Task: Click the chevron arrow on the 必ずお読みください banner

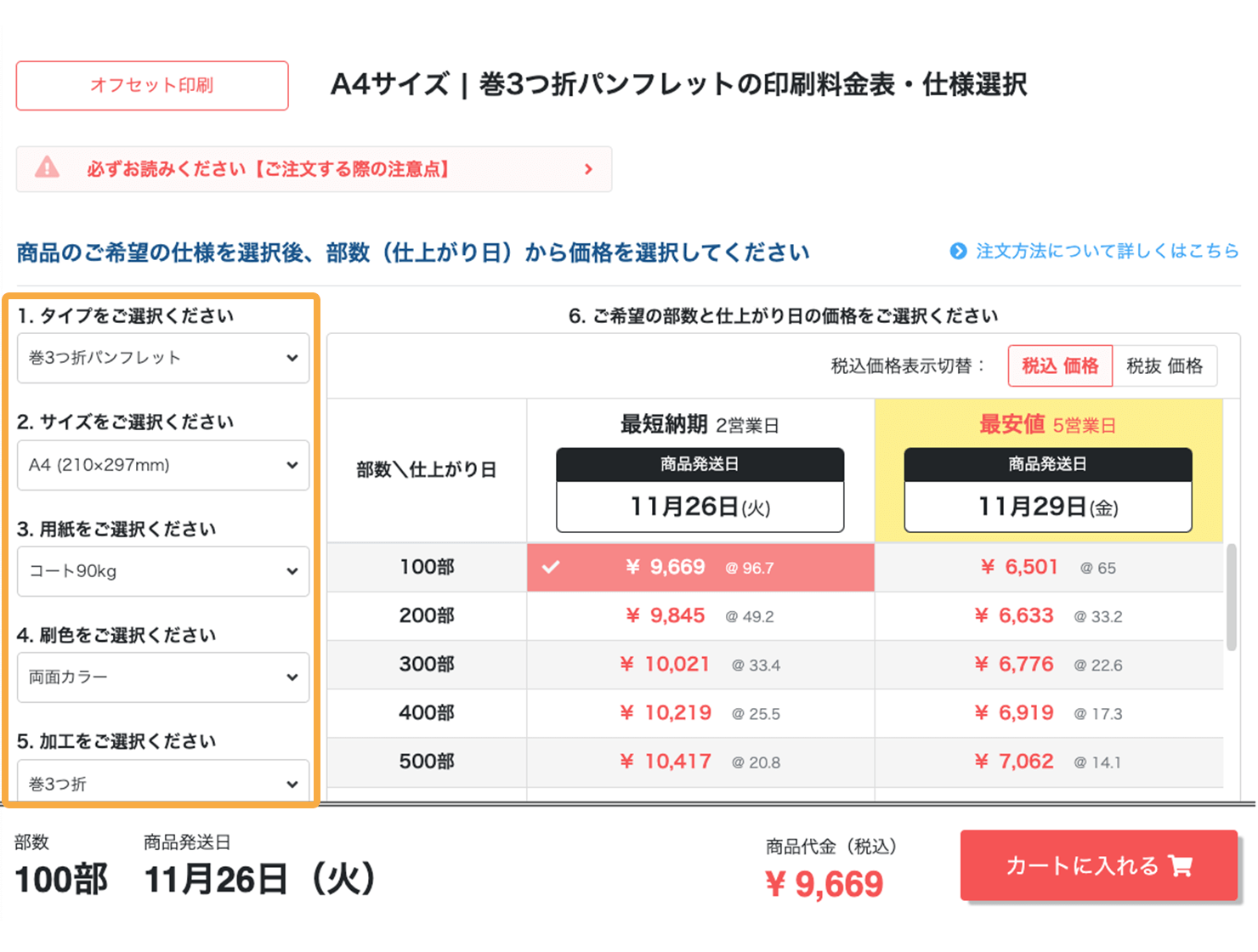Action: [589, 169]
